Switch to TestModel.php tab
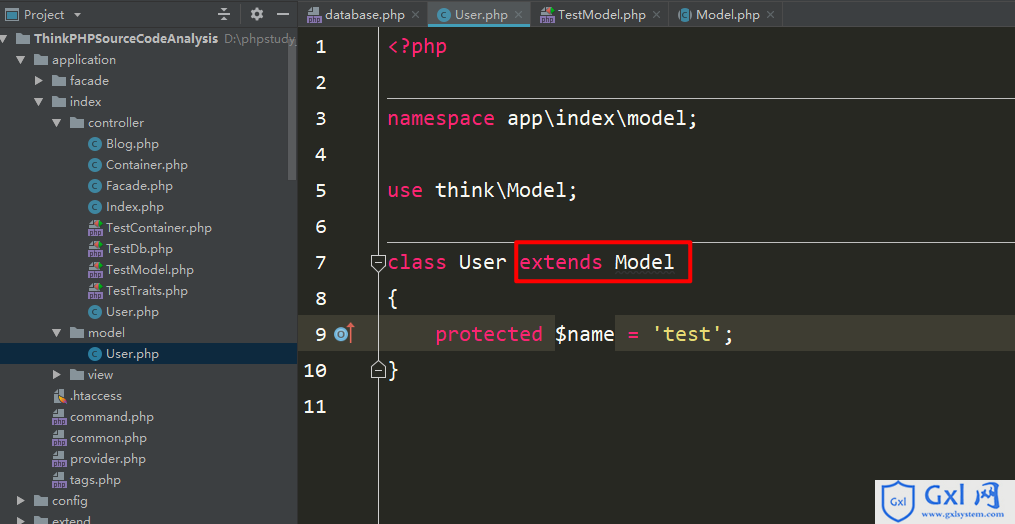 click(601, 15)
